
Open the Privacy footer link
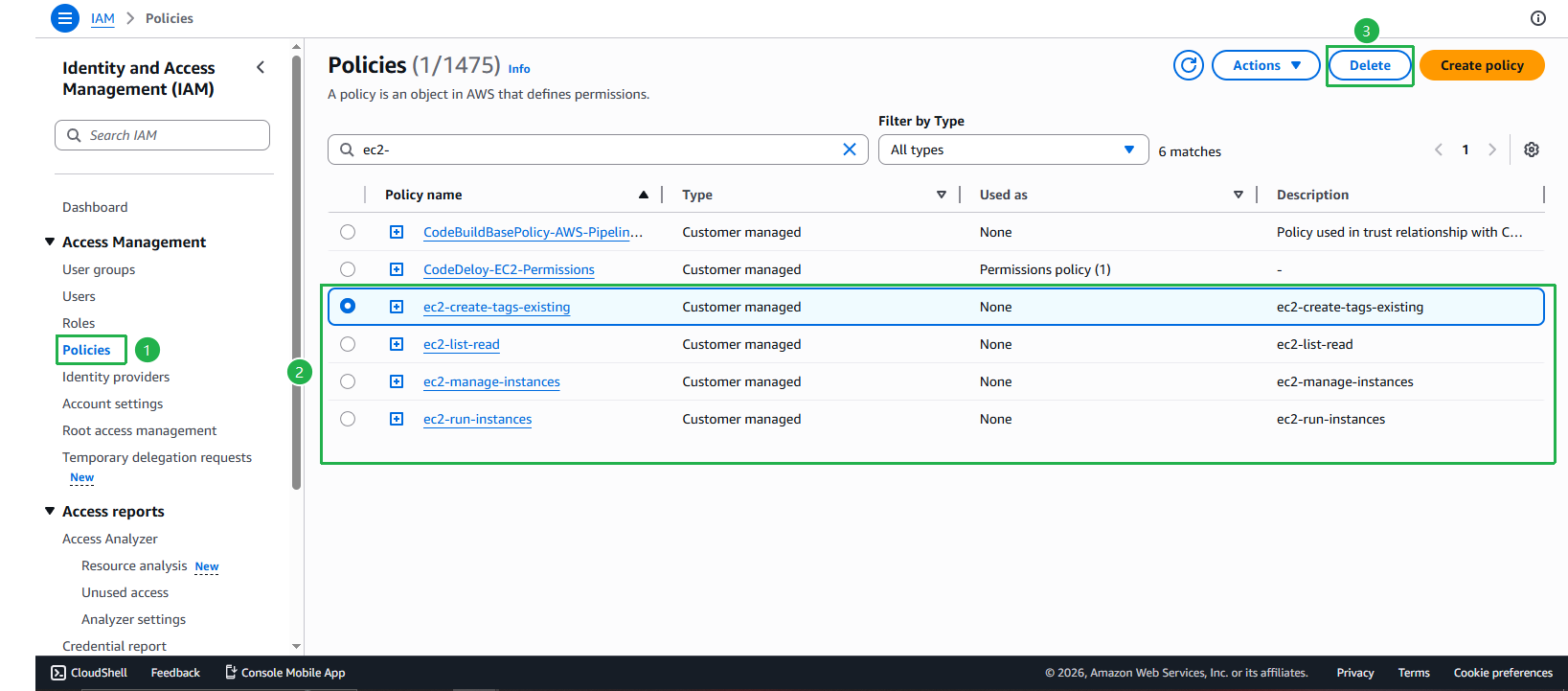tap(1355, 673)
